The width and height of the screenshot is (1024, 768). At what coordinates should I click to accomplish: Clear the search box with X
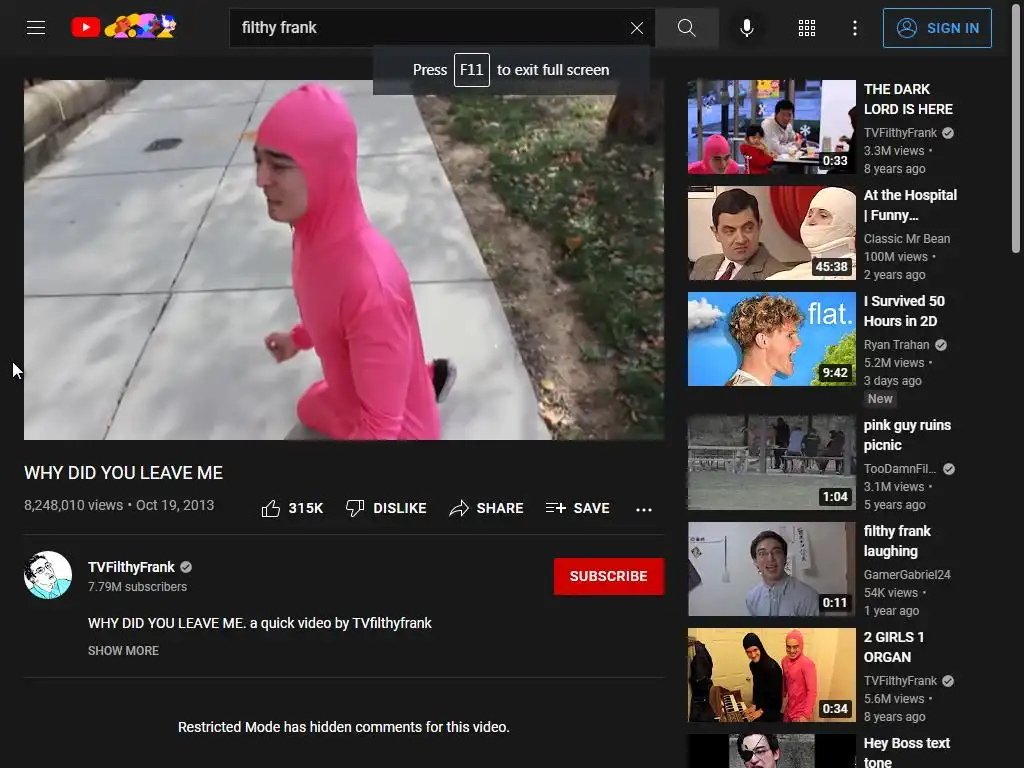point(637,27)
